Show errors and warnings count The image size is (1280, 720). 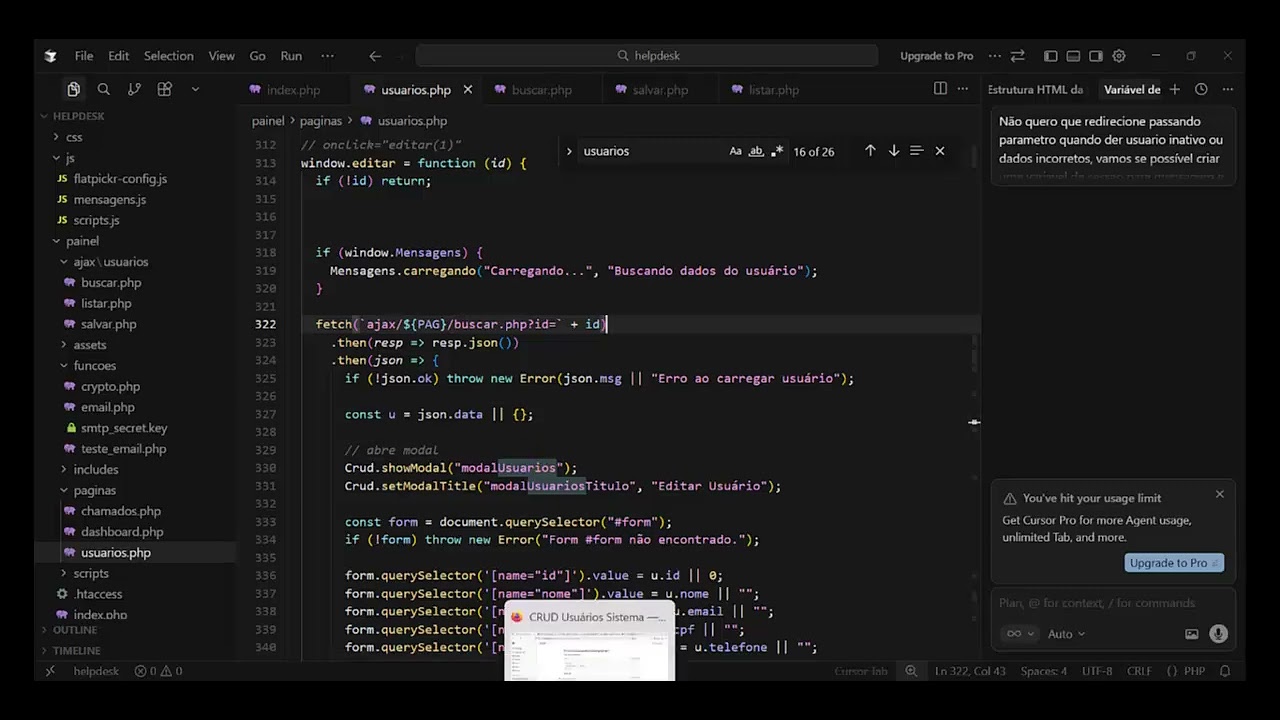159,671
